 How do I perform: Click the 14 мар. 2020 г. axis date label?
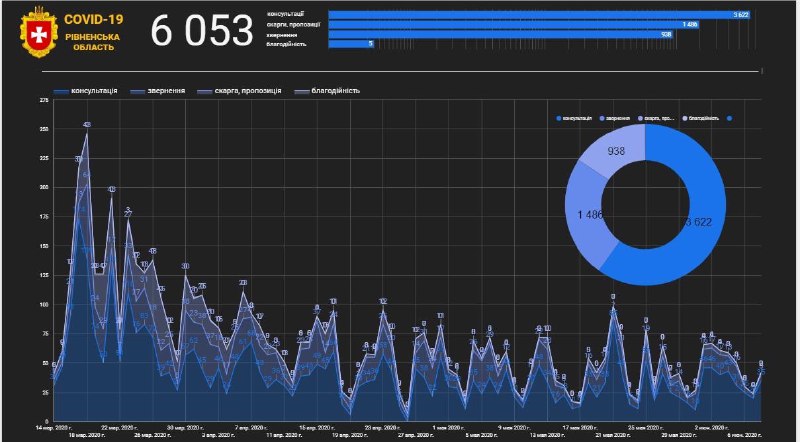[57, 427]
